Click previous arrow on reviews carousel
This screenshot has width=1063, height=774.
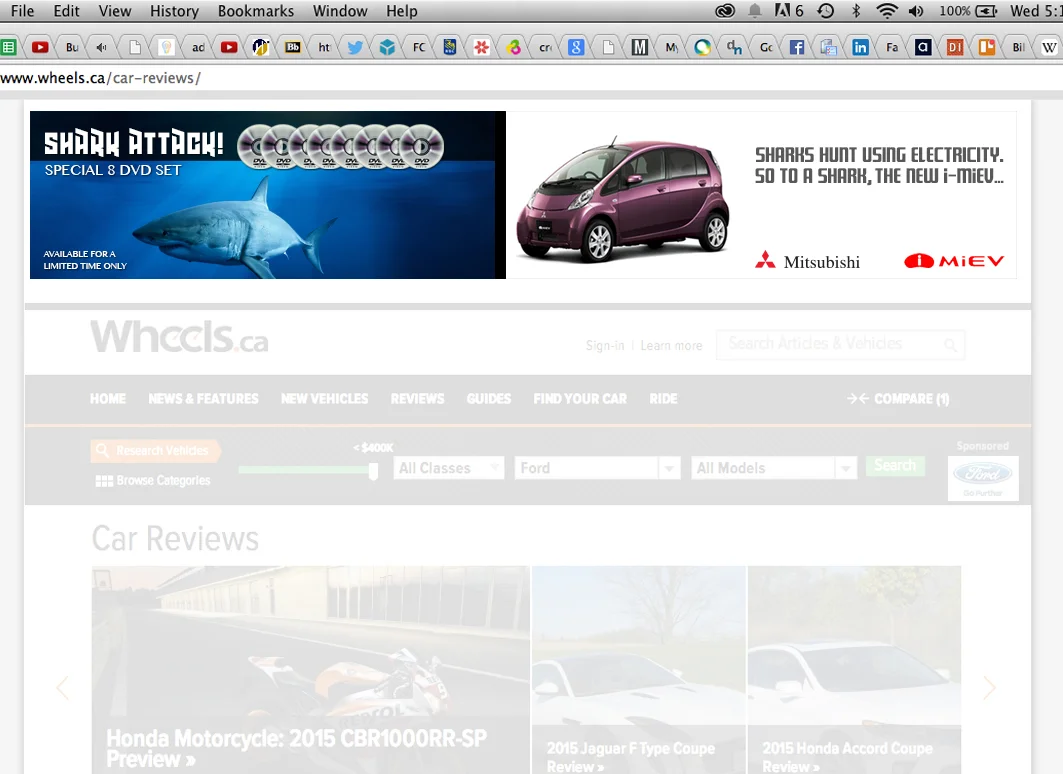(x=62, y=687)
